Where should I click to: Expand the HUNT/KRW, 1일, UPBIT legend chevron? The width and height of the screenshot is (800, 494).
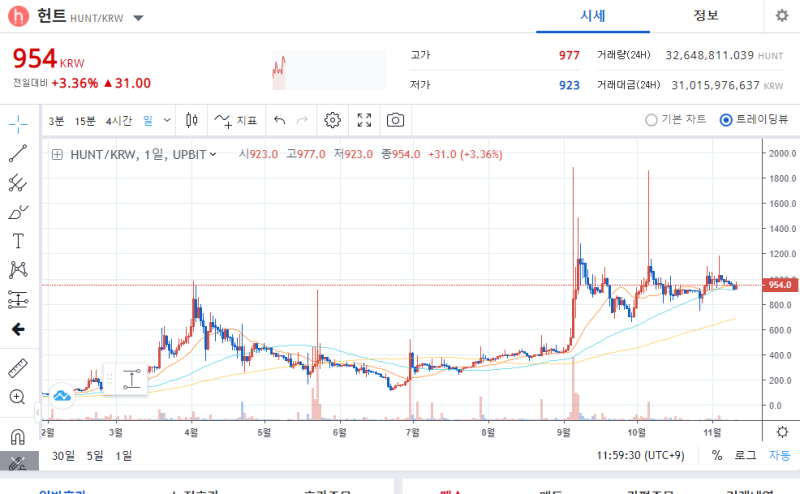click(213, 155)
